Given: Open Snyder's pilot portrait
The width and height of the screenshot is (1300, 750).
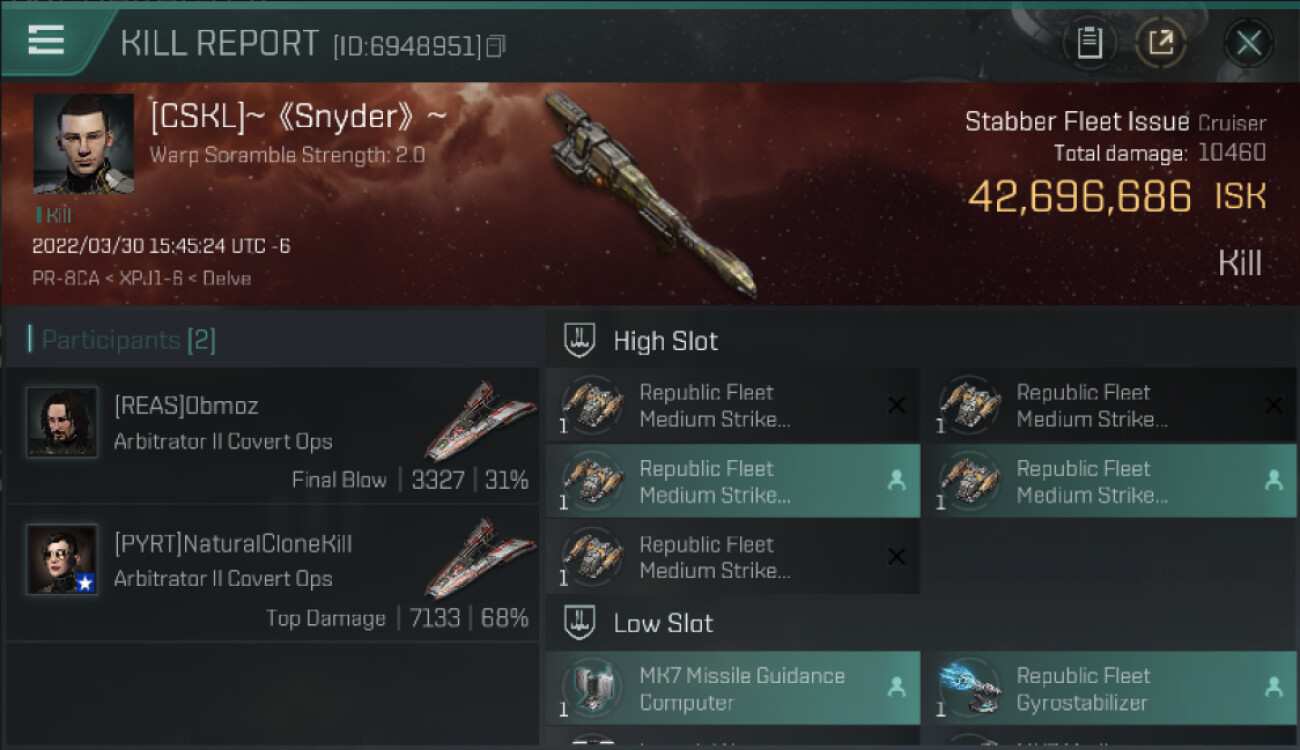Looking at the screenshot, I should 84,144.
